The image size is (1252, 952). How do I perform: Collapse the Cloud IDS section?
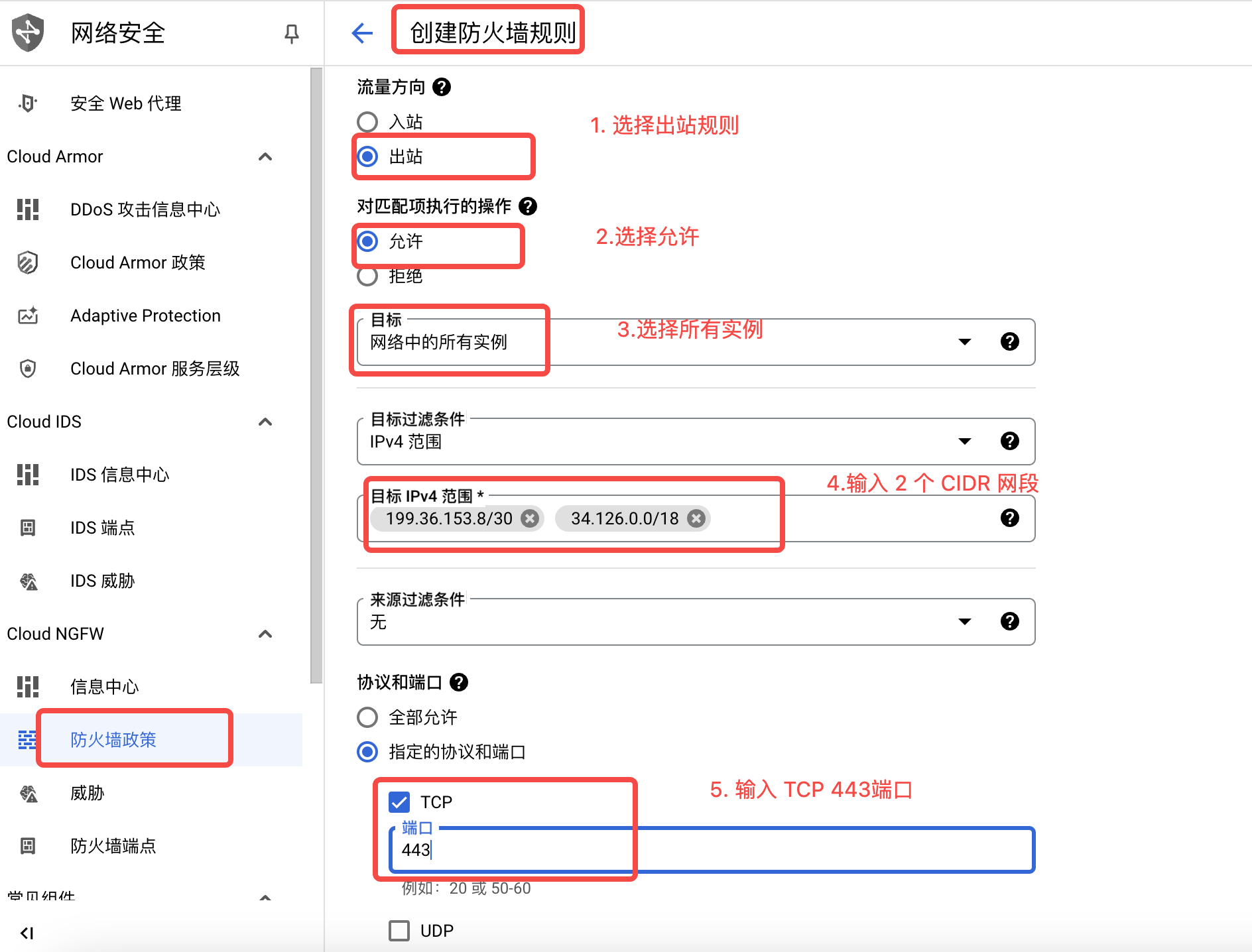(265, 422)
